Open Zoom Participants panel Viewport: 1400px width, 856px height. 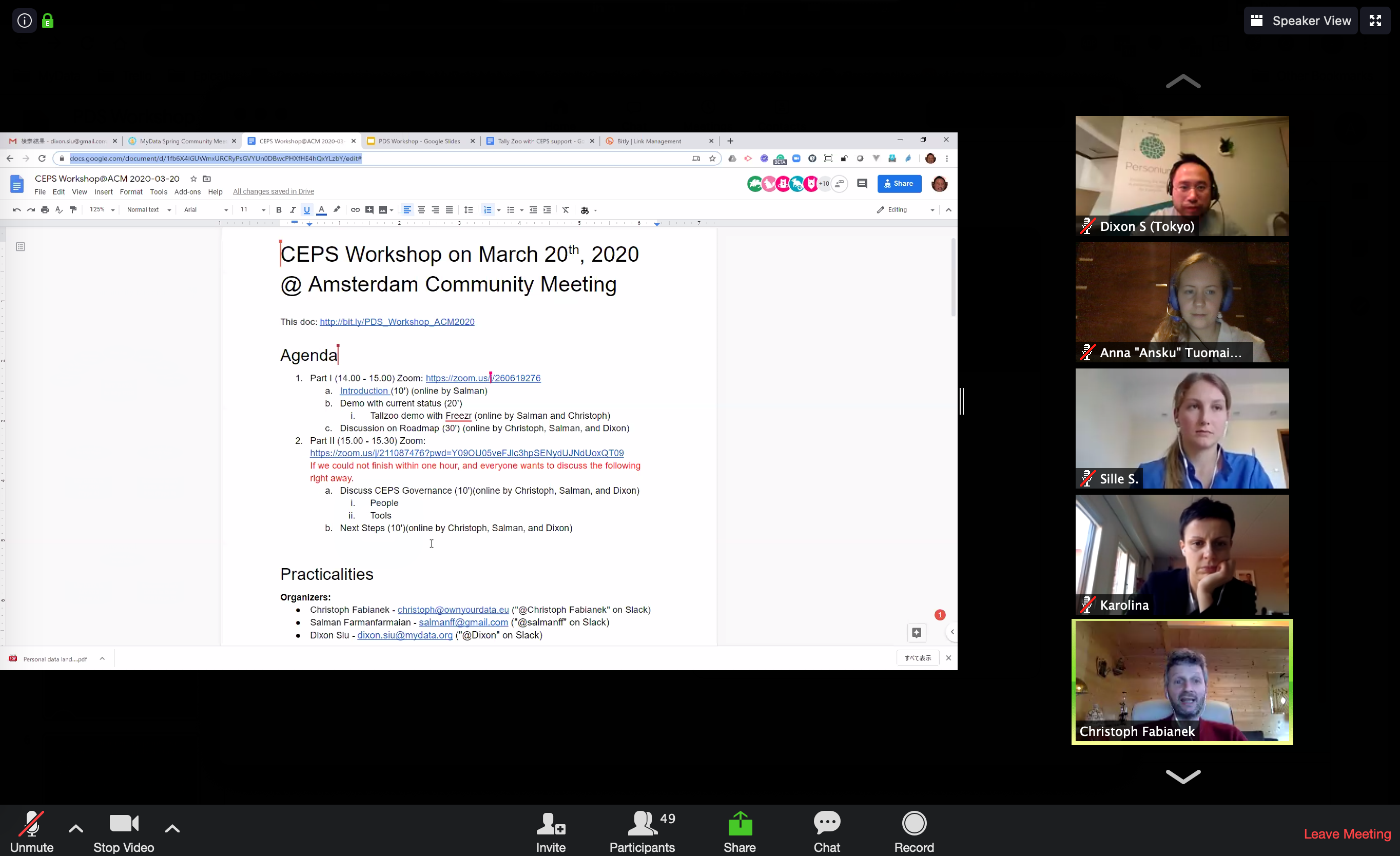(642, 831)
